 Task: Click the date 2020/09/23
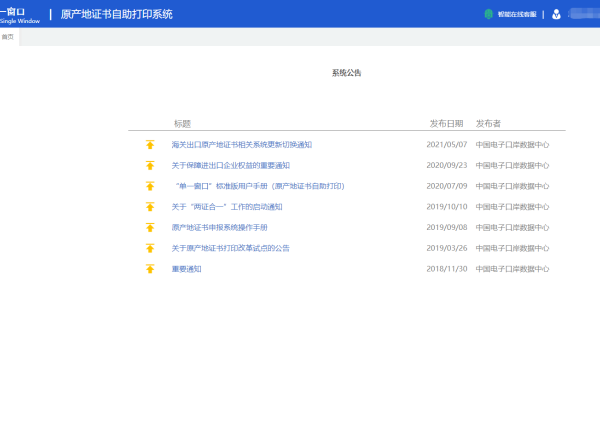click(447, 165)
